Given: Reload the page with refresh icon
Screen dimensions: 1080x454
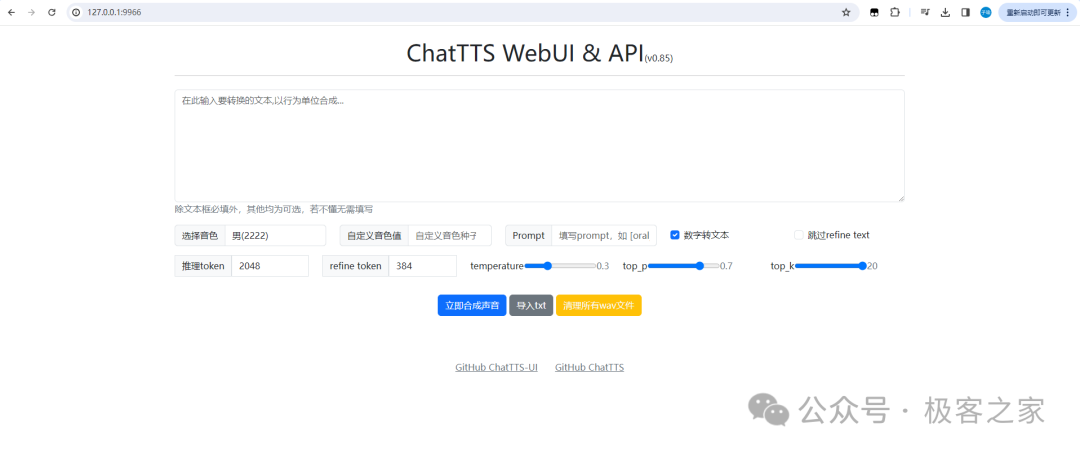Looking at the screenshot, I should (x=52, y=12).
